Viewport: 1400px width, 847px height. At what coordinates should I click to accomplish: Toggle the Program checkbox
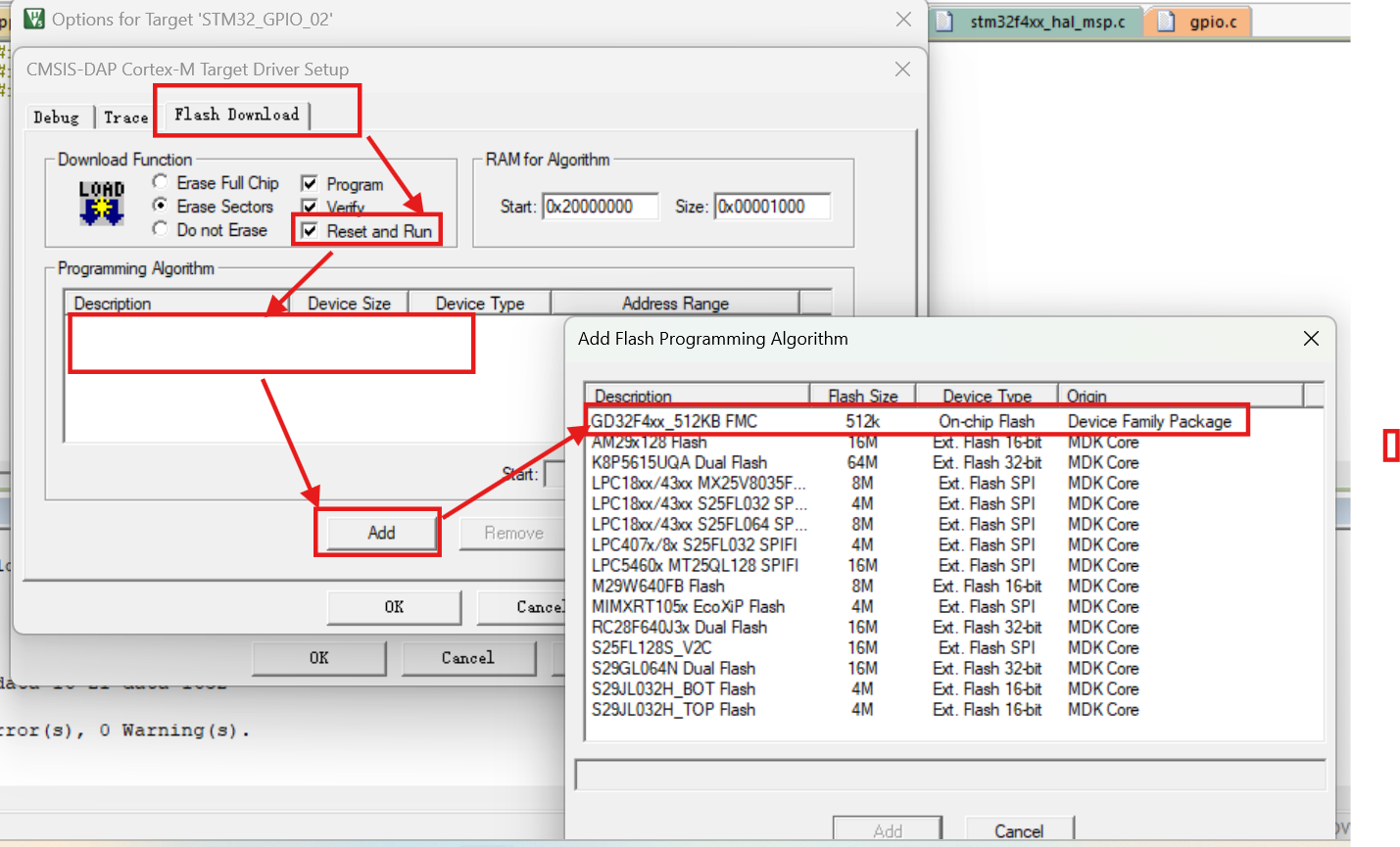pos(310,183)
